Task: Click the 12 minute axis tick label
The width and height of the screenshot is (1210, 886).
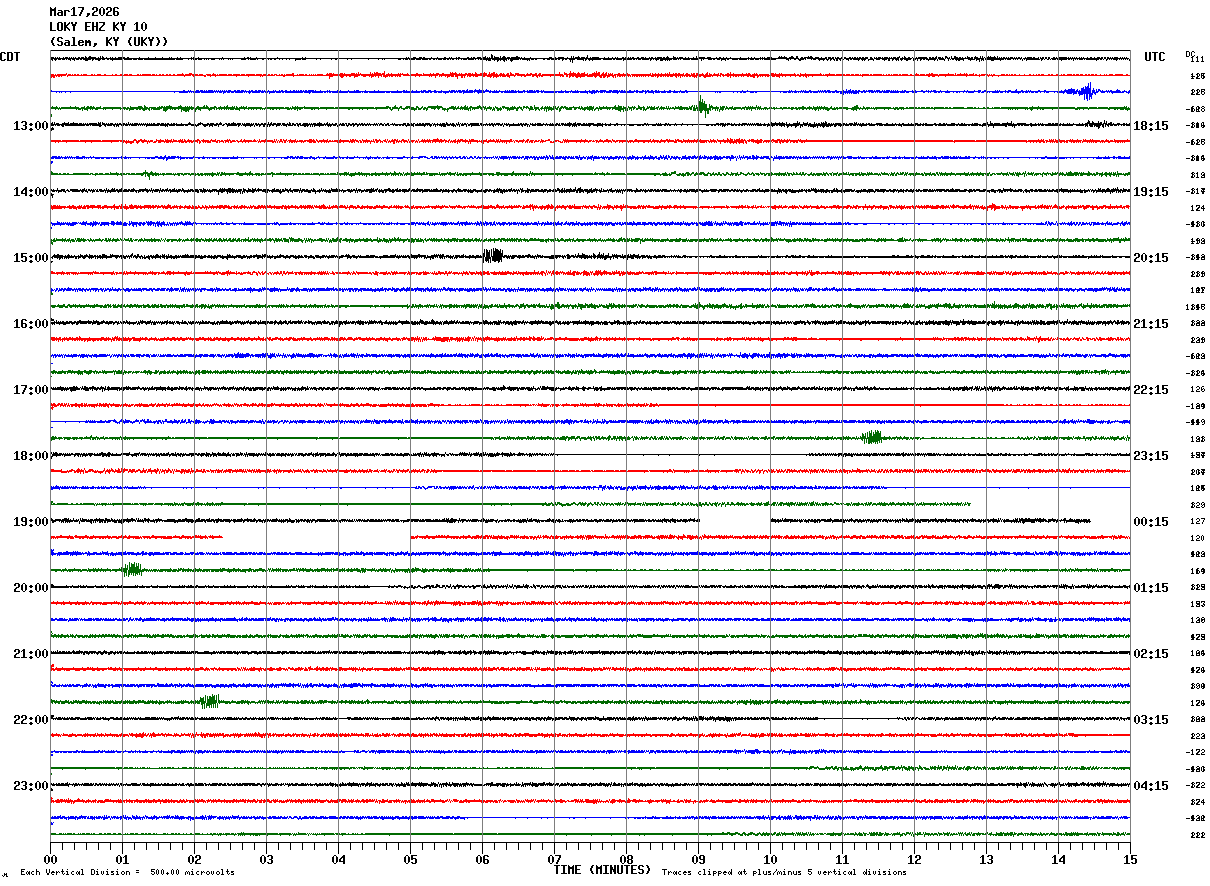Action: tap(914, 859)
